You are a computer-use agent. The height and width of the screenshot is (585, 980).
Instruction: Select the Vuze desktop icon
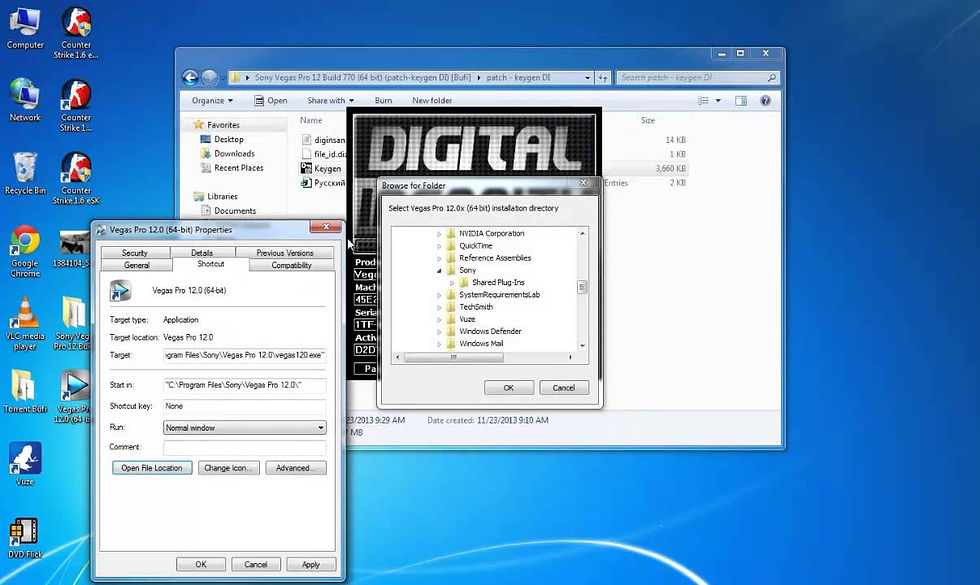(25, 464)
